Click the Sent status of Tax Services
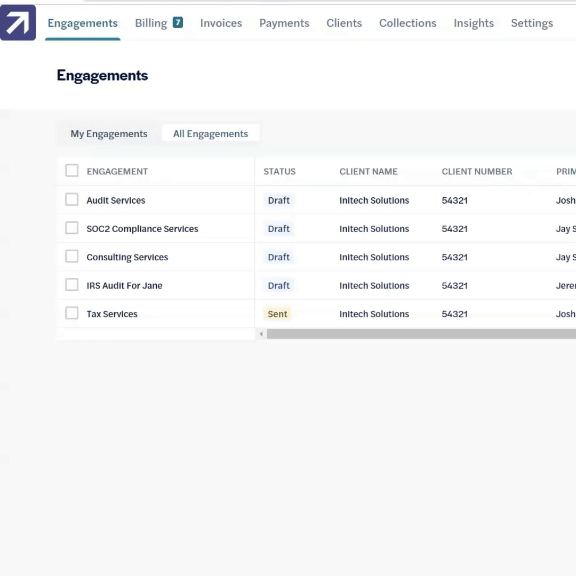Viewport: 576px width, 576px height. [x=277, y=314]
